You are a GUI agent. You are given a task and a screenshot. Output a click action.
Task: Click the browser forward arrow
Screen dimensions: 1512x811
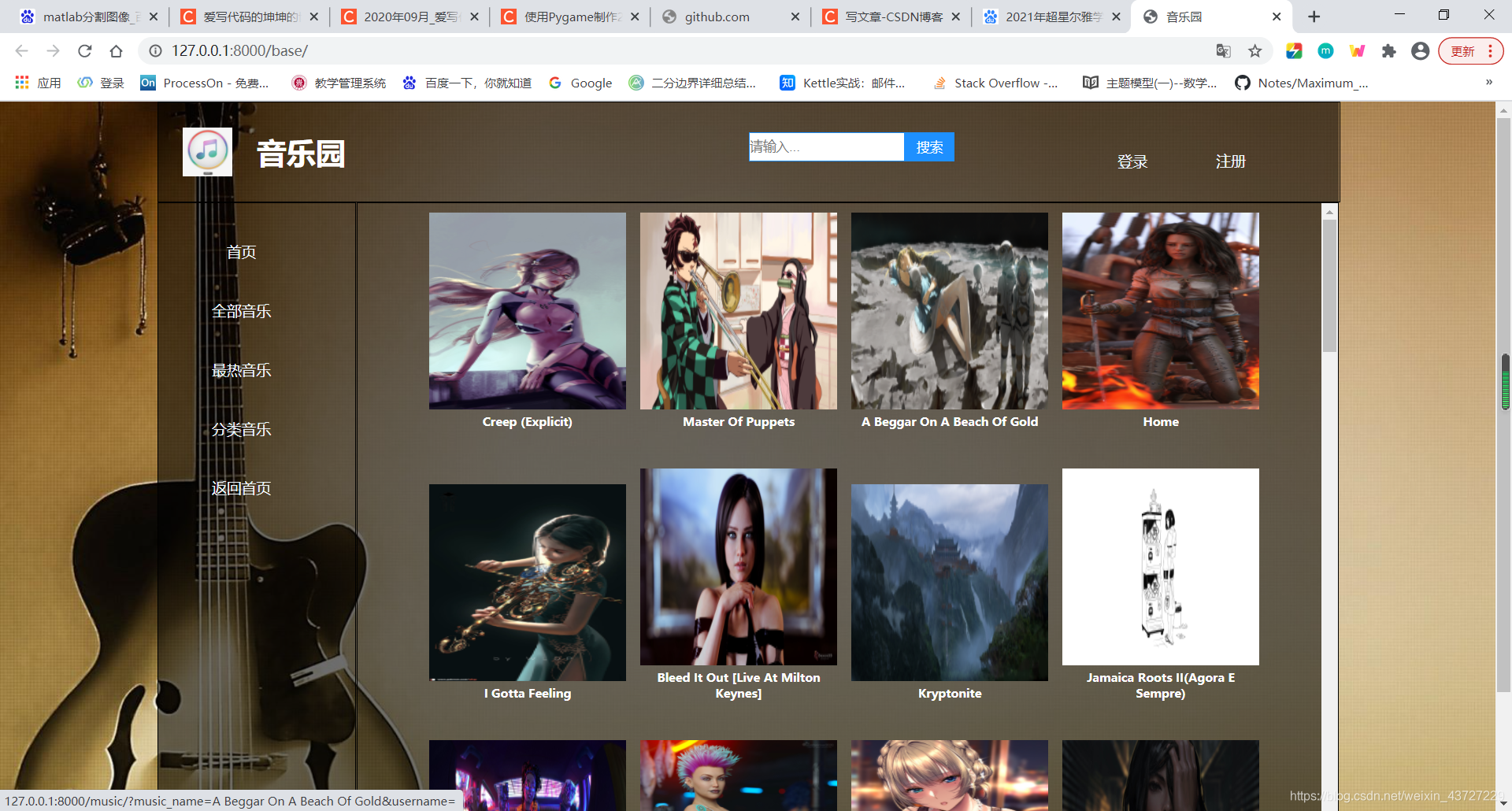click(x=53, y=51)
